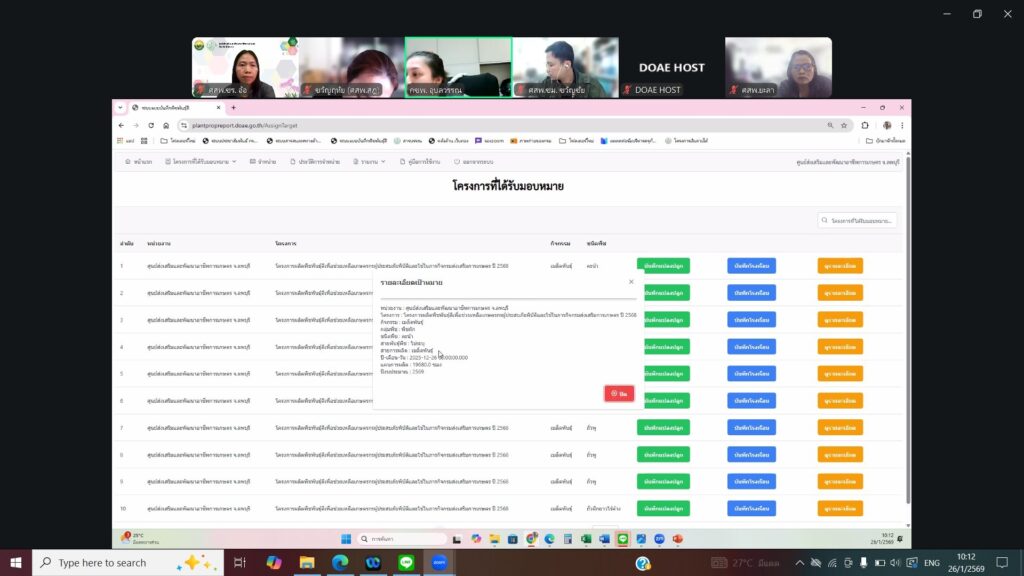Click the red ปิด button in popup

pyautogui.click(x=618, y=394)
